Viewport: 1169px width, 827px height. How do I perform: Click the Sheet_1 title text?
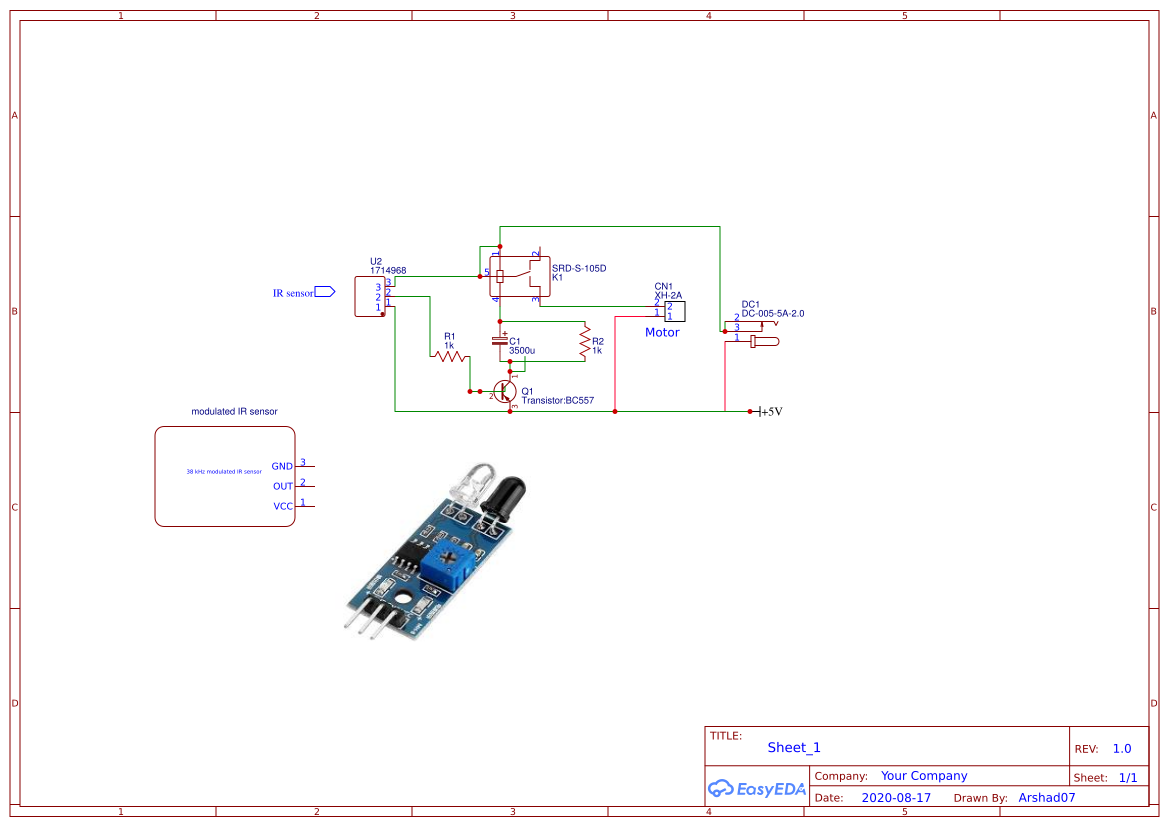[794, 747]
